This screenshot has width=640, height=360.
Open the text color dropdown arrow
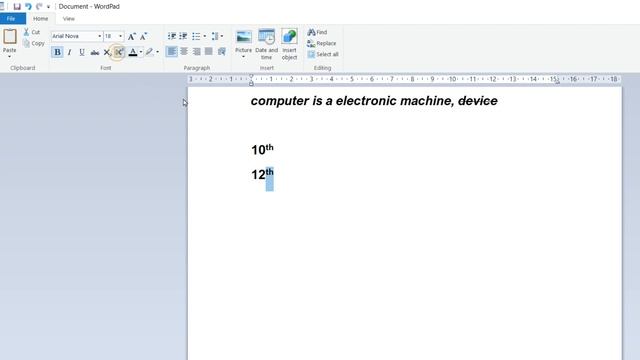click(141, 52)
